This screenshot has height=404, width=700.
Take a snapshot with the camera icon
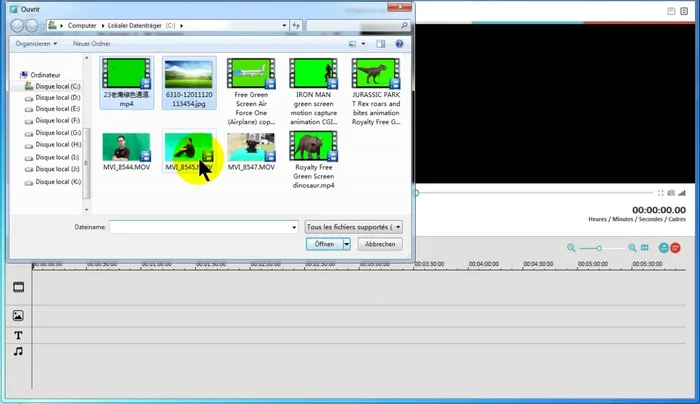coord(671,193)
